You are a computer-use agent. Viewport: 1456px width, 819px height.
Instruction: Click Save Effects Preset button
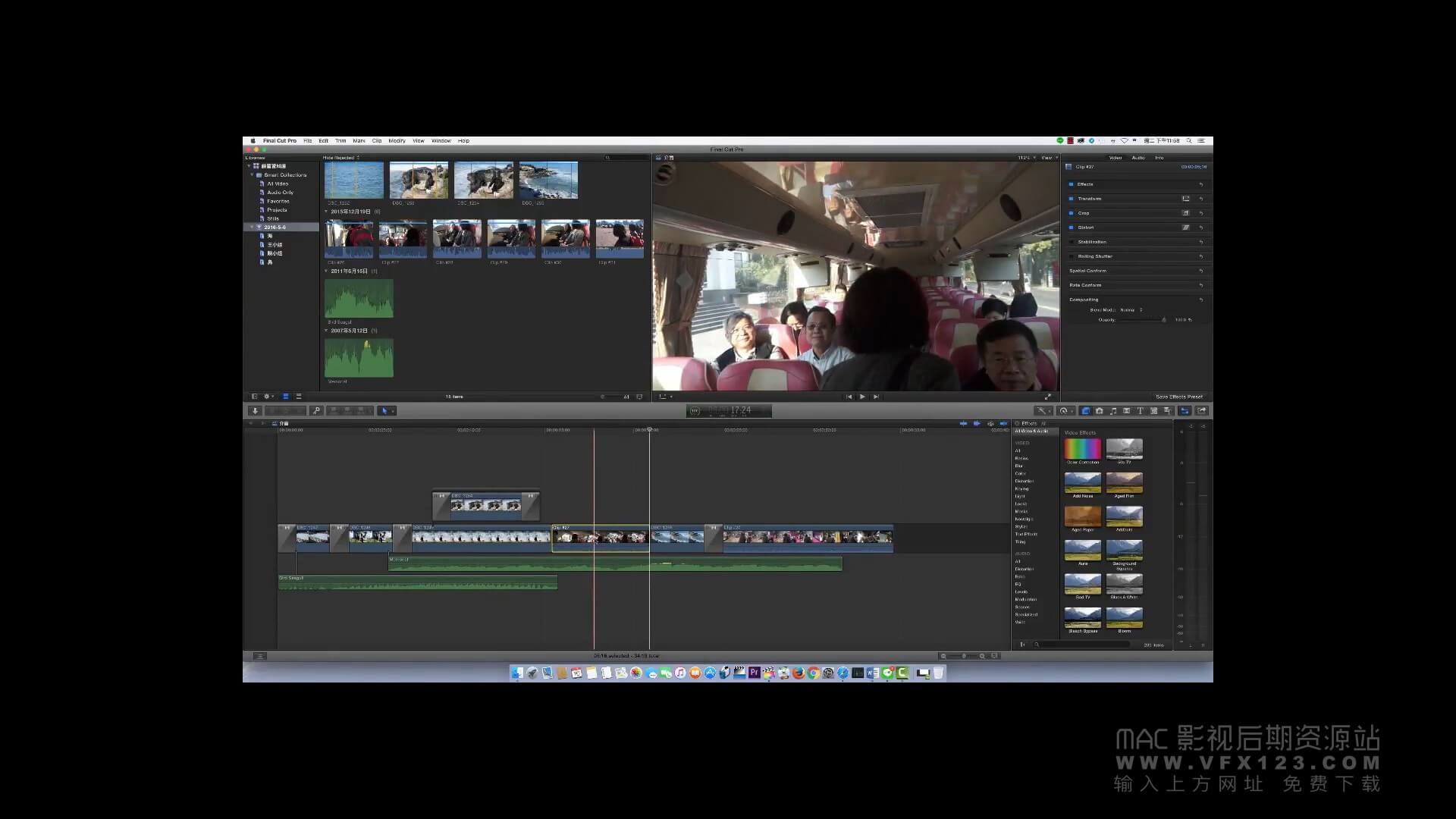click(1179, 397)
